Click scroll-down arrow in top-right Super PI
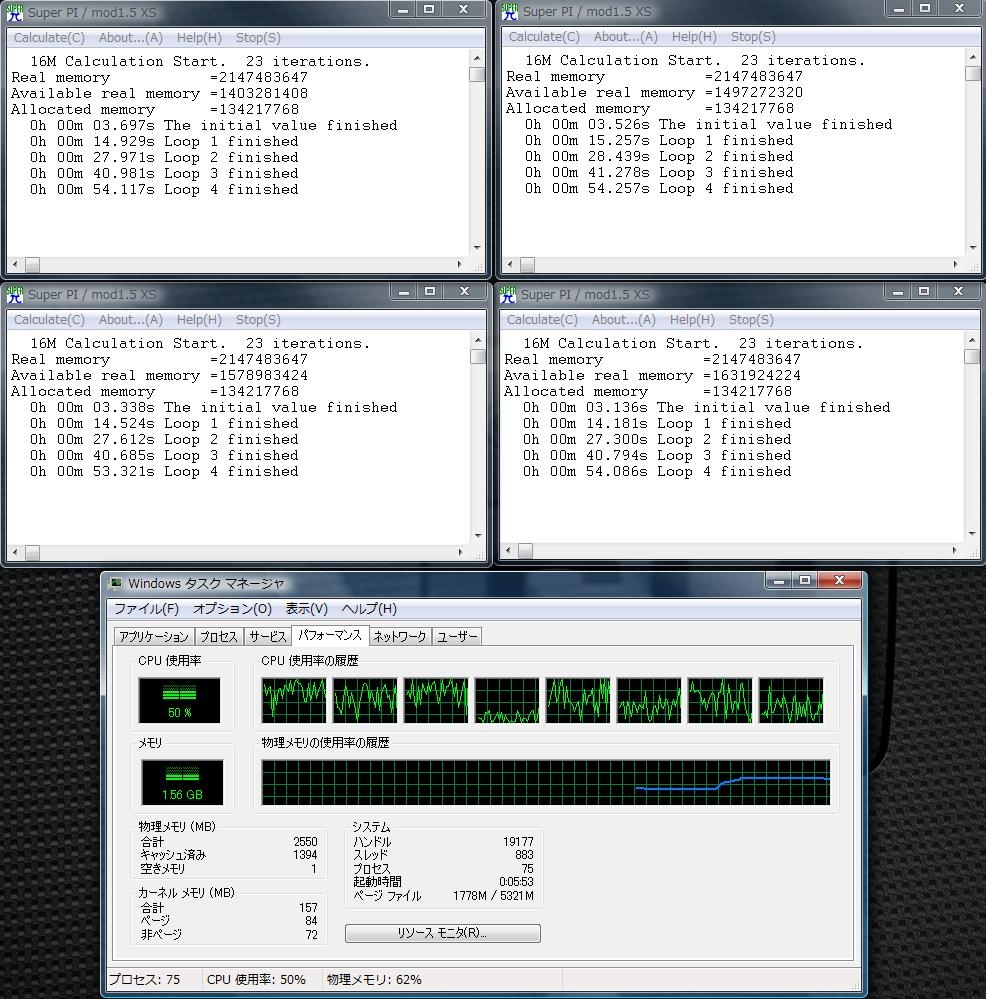 coord(973,248)
